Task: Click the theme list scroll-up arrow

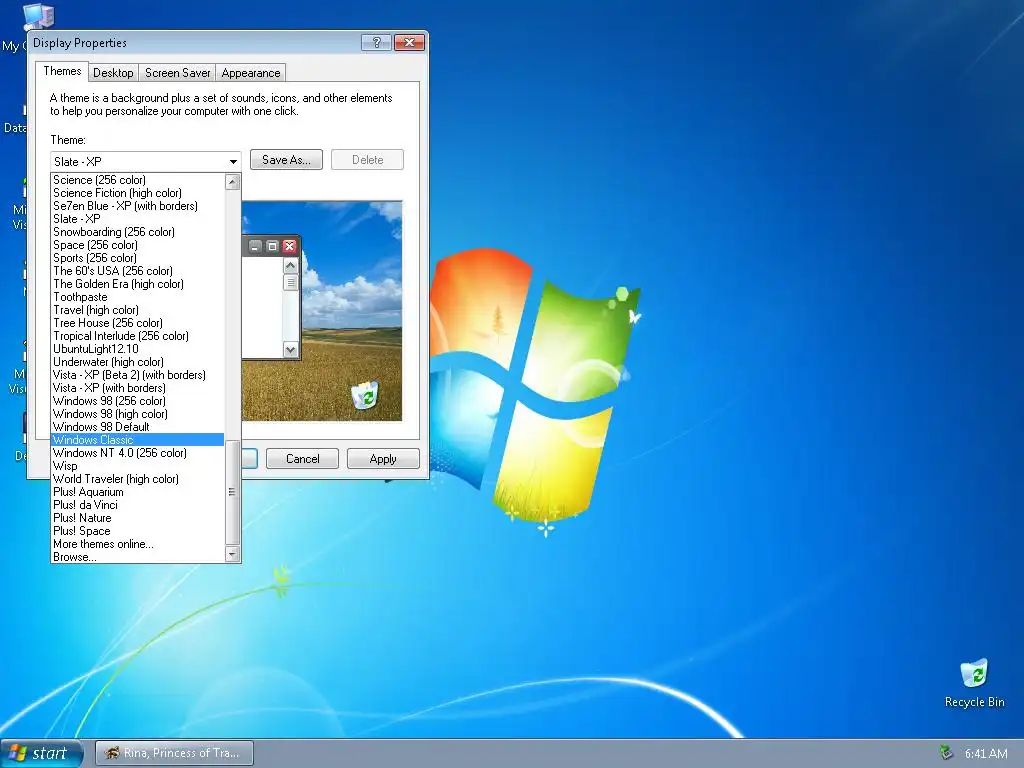Action: point(232,182)
